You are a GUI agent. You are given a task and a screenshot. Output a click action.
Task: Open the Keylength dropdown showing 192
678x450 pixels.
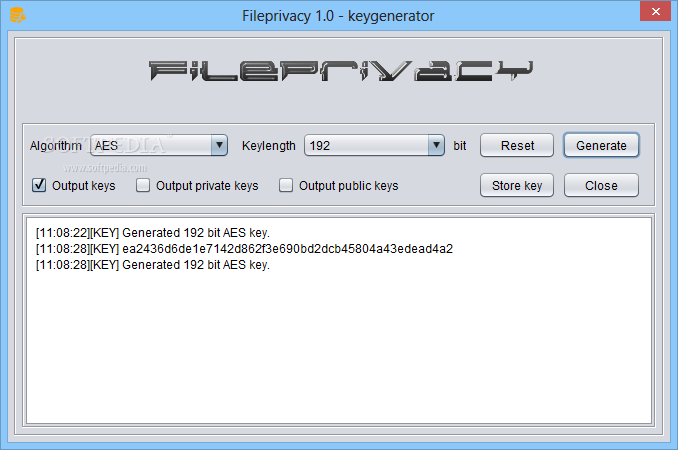374,145
